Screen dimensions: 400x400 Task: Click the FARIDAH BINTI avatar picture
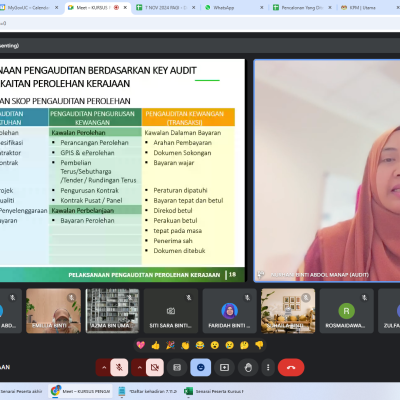point(229,311)
